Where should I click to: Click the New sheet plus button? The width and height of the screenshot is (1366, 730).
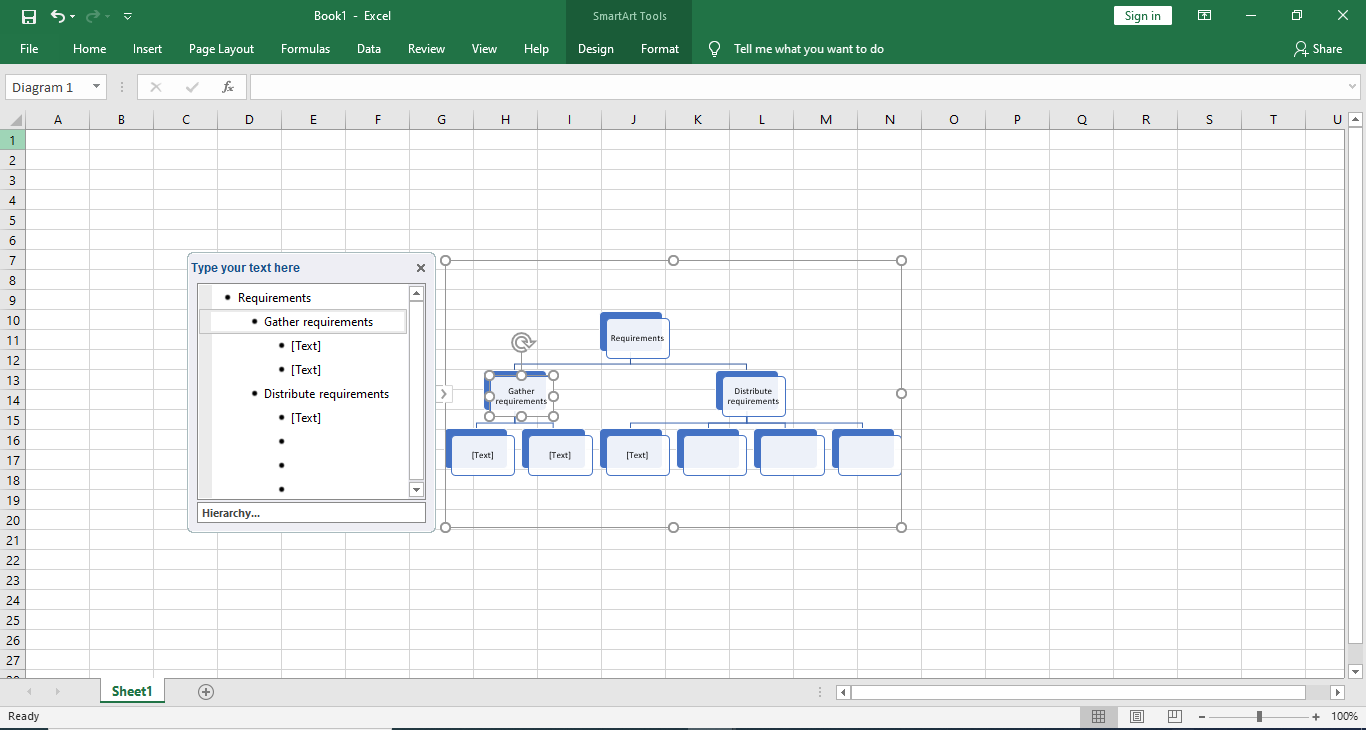[205, 690]
